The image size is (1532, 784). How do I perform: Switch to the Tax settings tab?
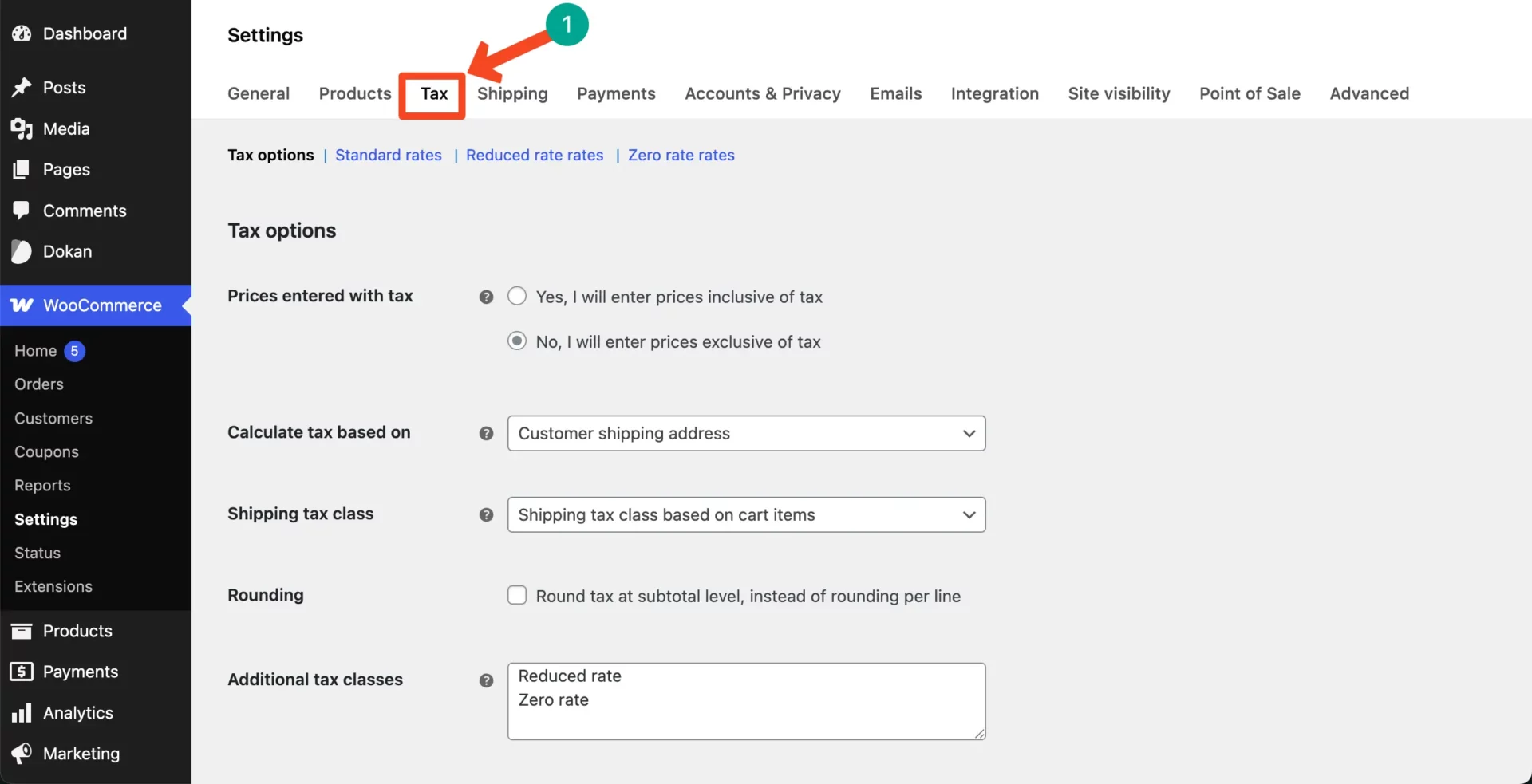point(434,93)
